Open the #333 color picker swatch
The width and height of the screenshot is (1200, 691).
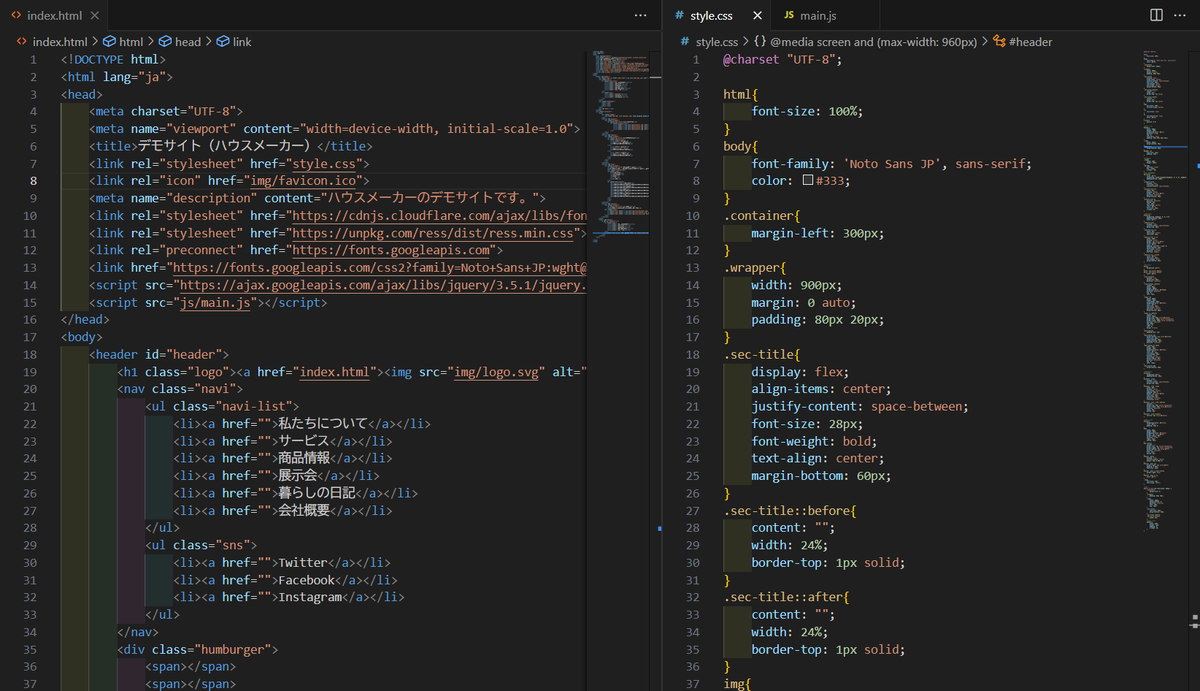[x=808, y=181]
